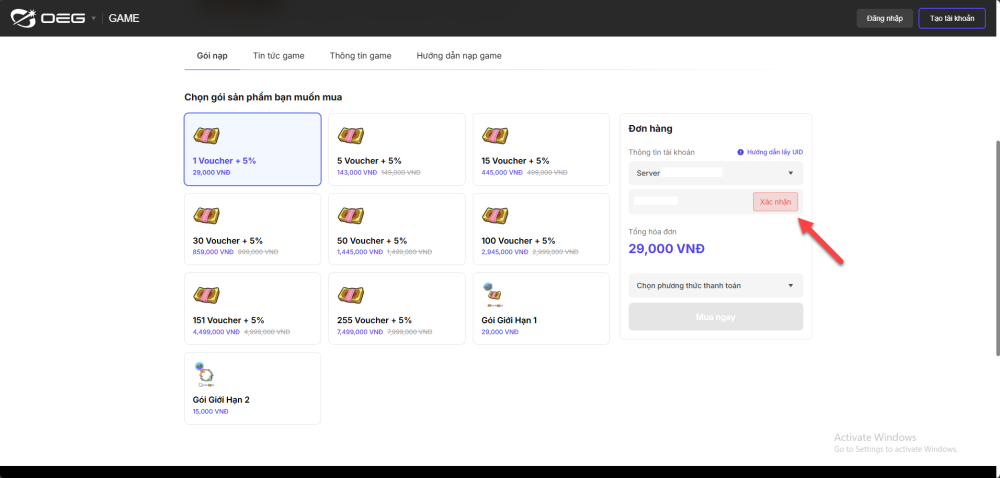Click the info icon beside Hướng dẫn lấy UID

(x=740, y=152)
